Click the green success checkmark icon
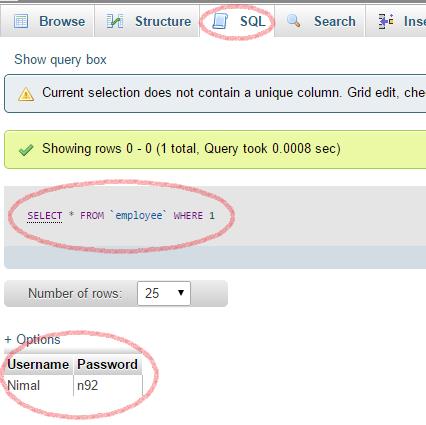Viewport: 426px width, 425px height. pyautogui.click(x=26, y=150)
